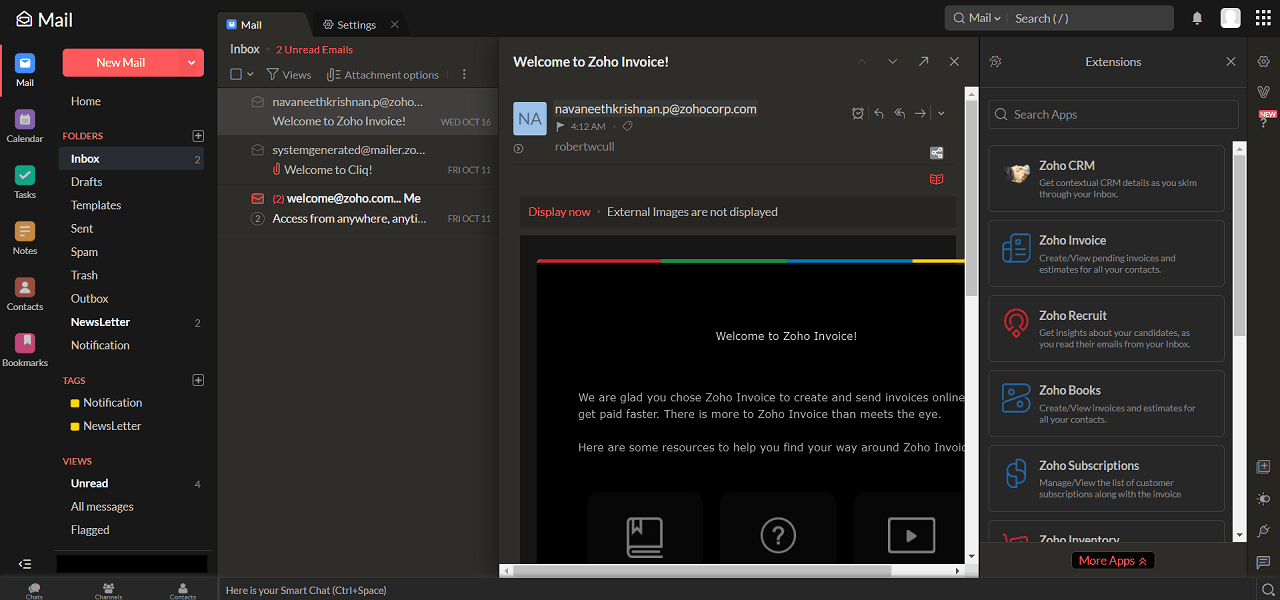Open the Bookmarks app in the sidebar
Image resolution: width=1280 pixels, height=600 pixels.
point(25,350)
